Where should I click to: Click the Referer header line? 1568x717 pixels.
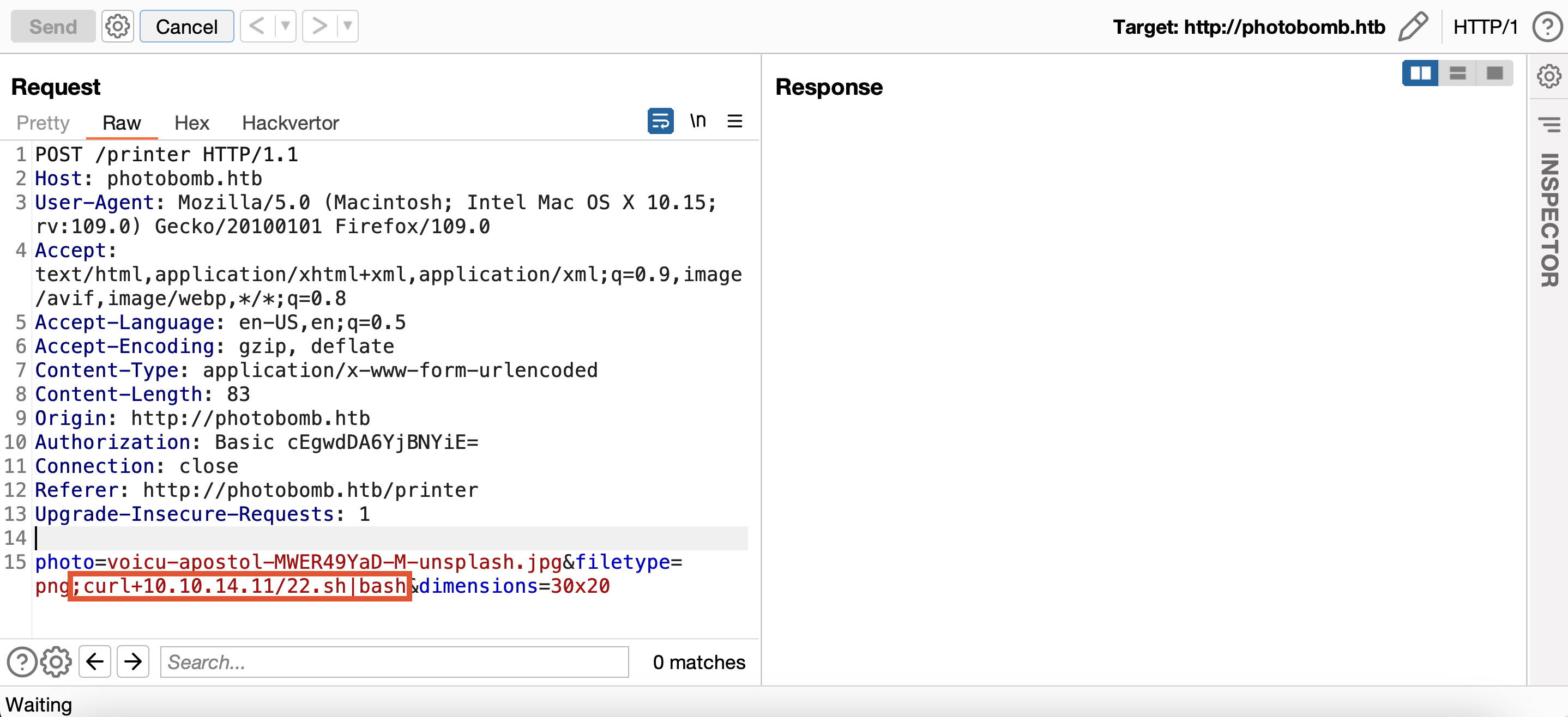pyautogui.click(x=257, y=490)
